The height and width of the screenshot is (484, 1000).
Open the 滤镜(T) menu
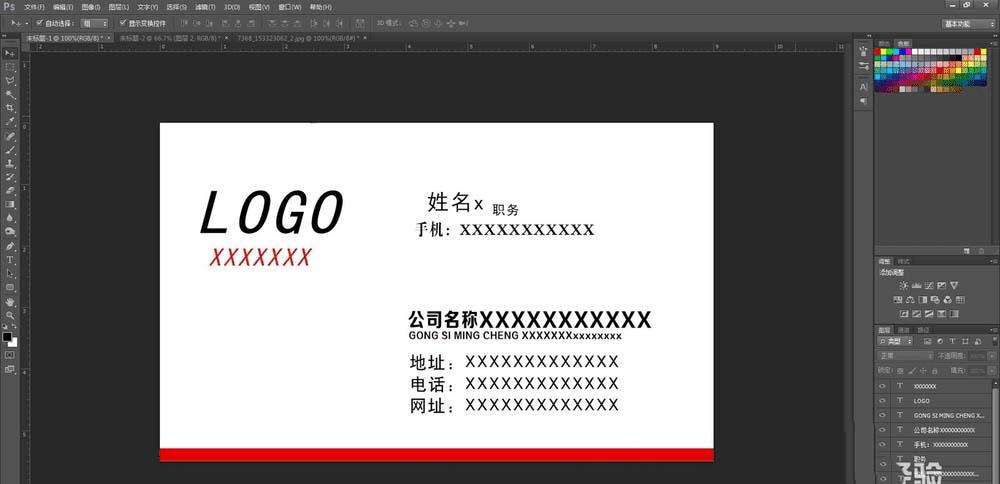(x=204, y=7)
